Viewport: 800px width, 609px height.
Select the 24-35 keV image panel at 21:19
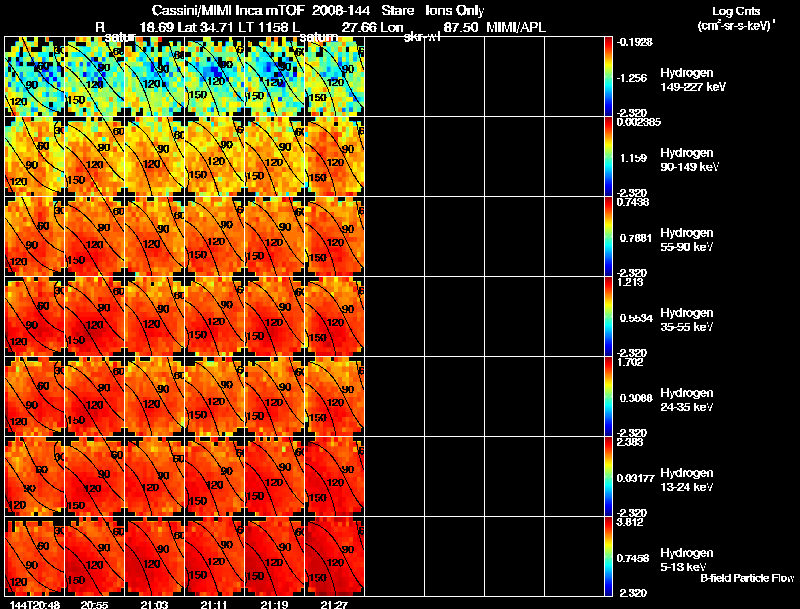click(274, 397)
